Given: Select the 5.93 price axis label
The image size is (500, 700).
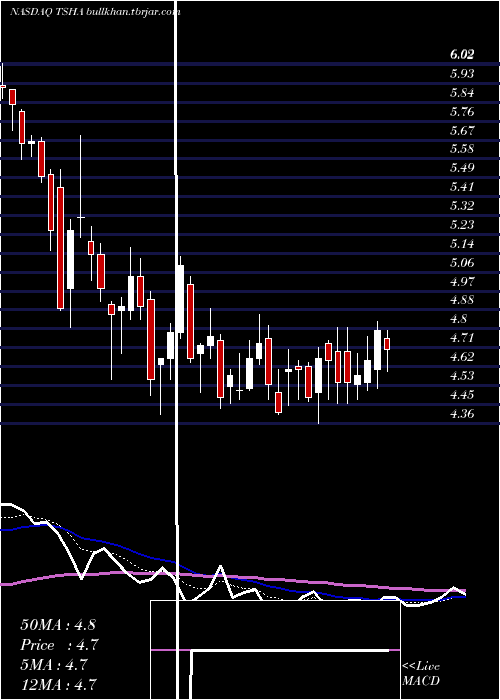Looking at the screenshot, I should (x=462, y=74).
